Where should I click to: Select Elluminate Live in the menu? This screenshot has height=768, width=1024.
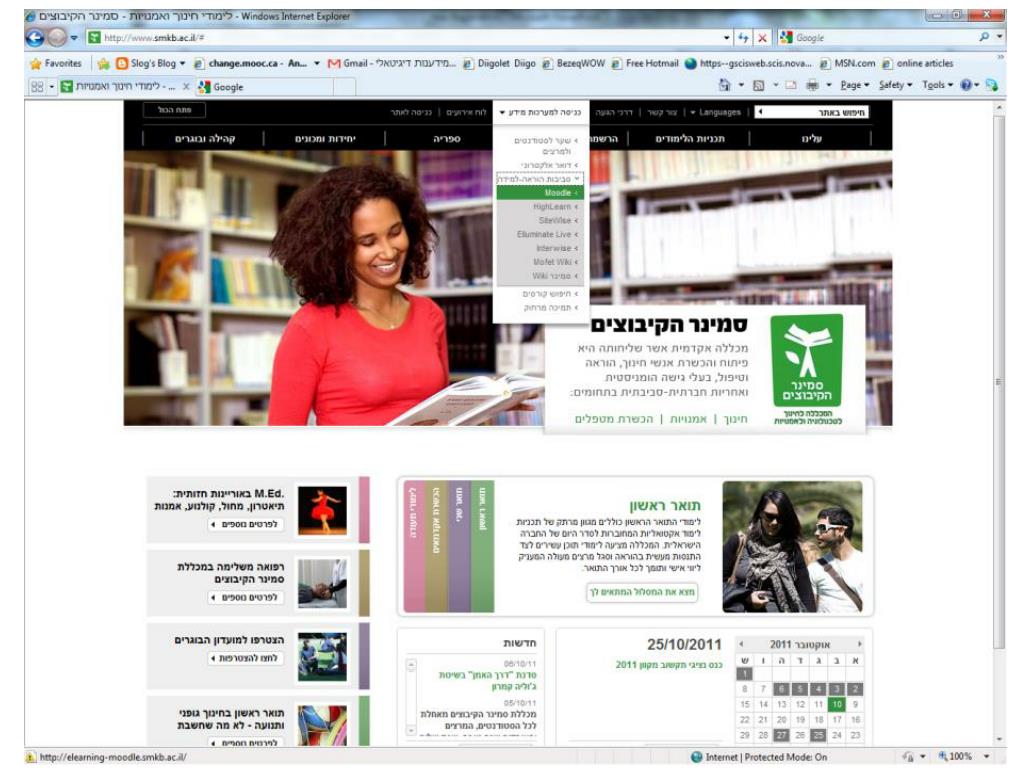pos(540,234)
